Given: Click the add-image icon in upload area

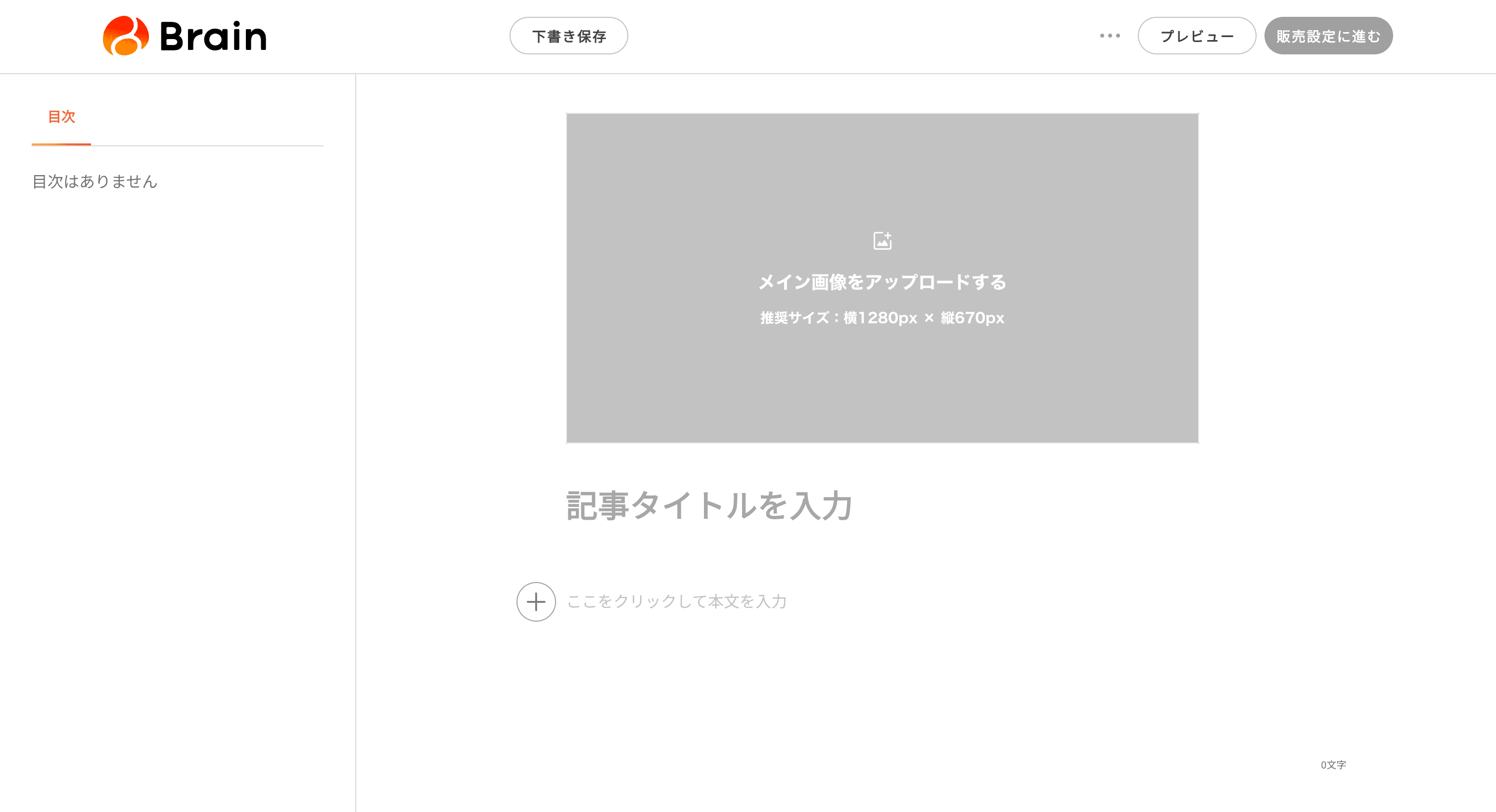Looking at the screenshot, I should click(x=882, y=240).
